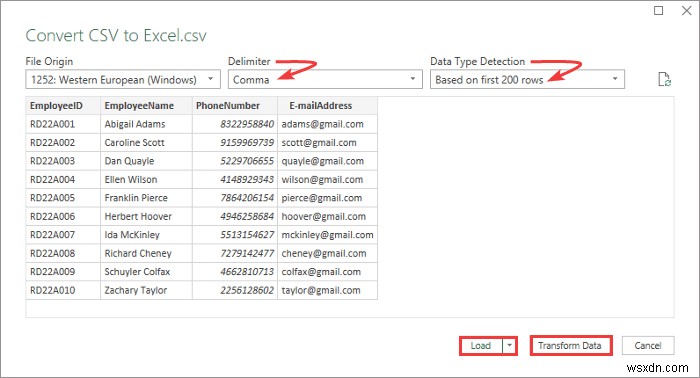Screen dimensions: 700x378
Task: Open the Delimiter Comma dropdown
Action: tap(325, 79)
